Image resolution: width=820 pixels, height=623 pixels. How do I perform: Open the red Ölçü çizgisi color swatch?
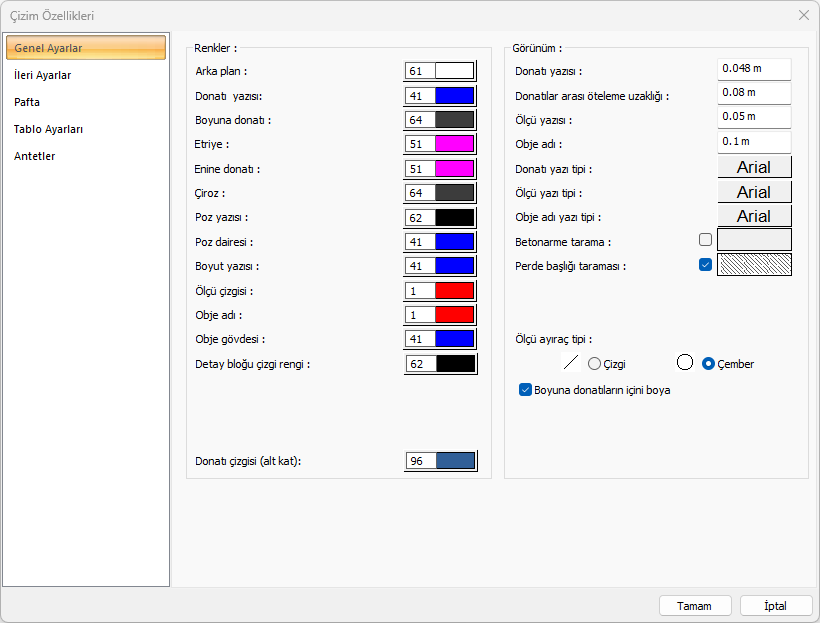(x=455, y=291)
